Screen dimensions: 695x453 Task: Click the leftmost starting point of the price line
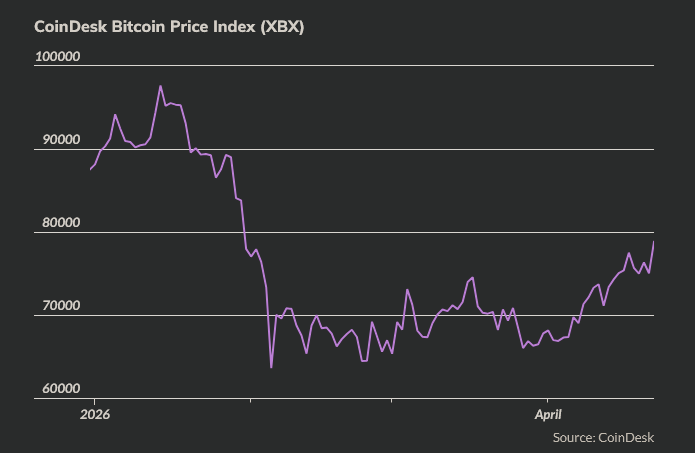click(90, 169)
